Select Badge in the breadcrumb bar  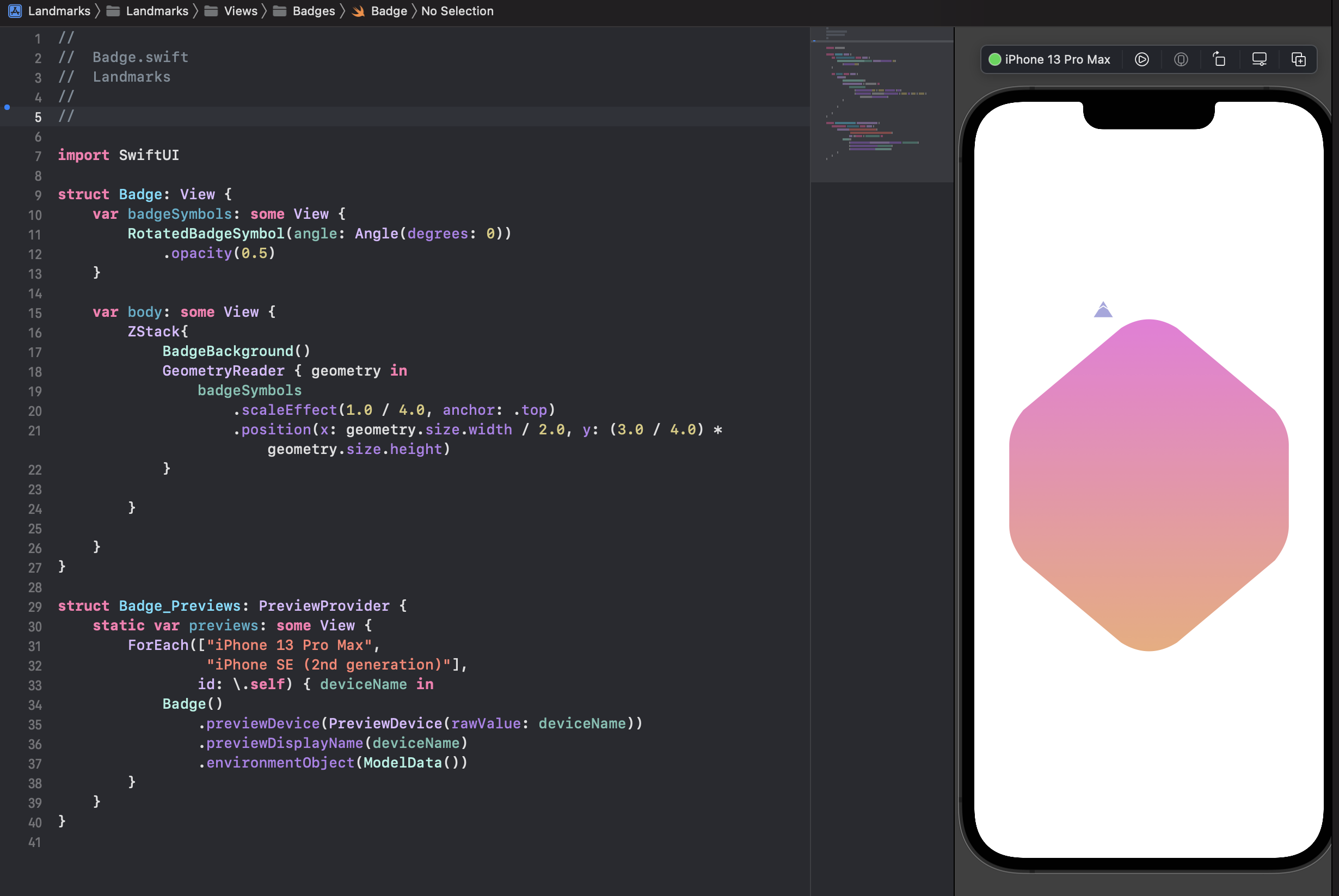click(389, 11)
